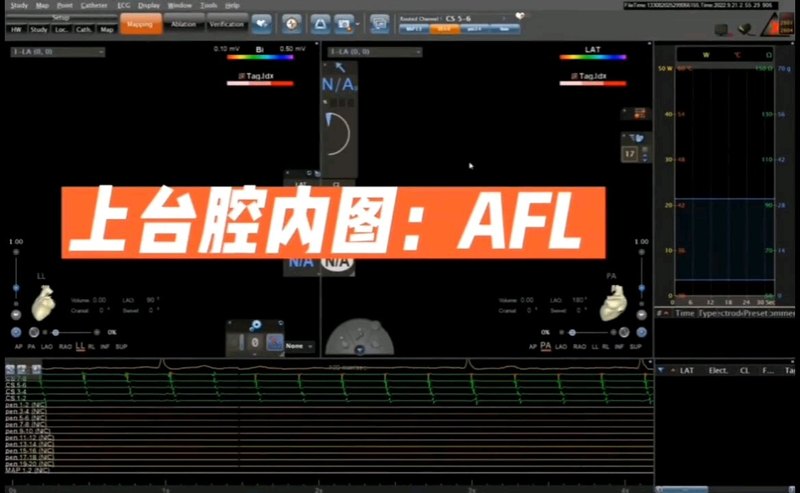Open the Study menu
800x493 pixels.
(x=19, y=5)
